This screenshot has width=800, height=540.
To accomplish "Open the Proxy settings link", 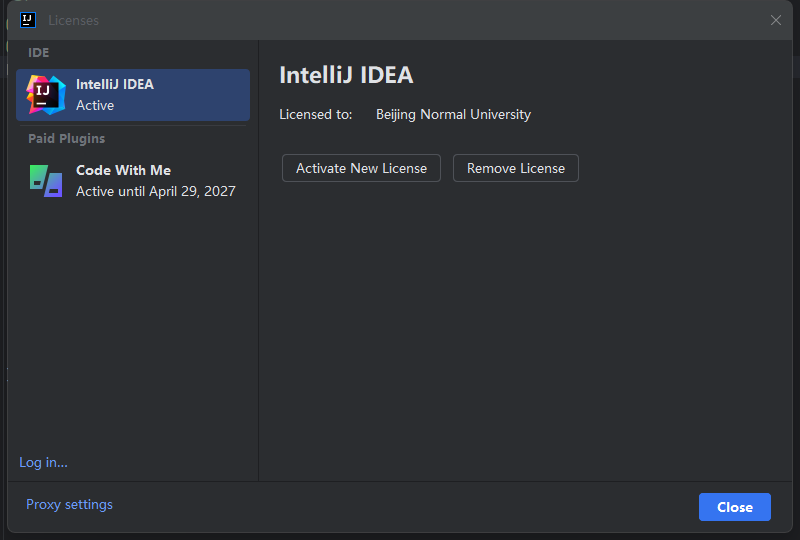I will 69,504.
